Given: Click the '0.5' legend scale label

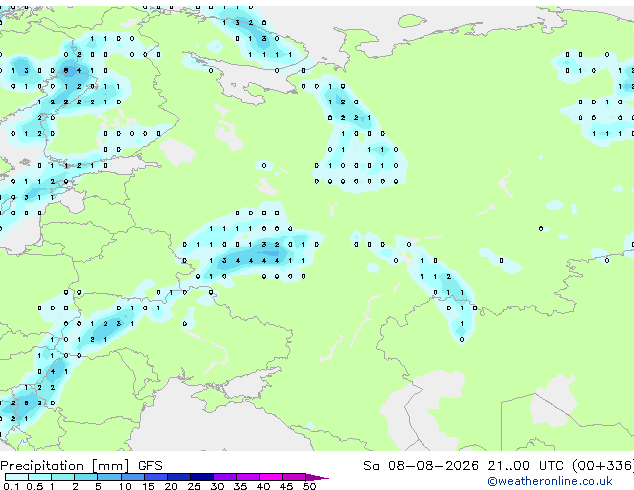Looking at the screenshot, I should tap(35, 486).
